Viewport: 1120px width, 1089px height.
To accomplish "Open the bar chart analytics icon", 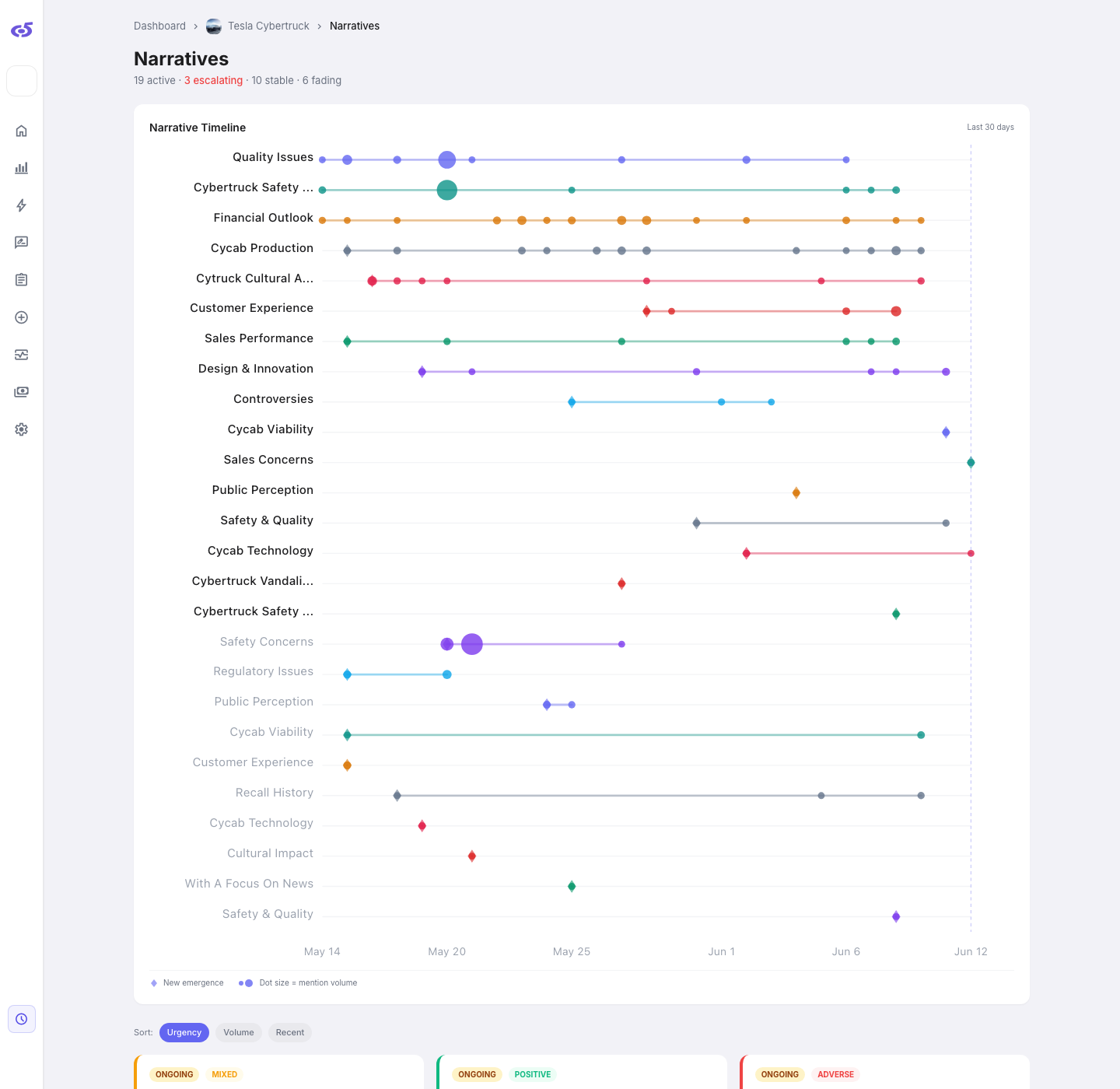I will point(22,168).
